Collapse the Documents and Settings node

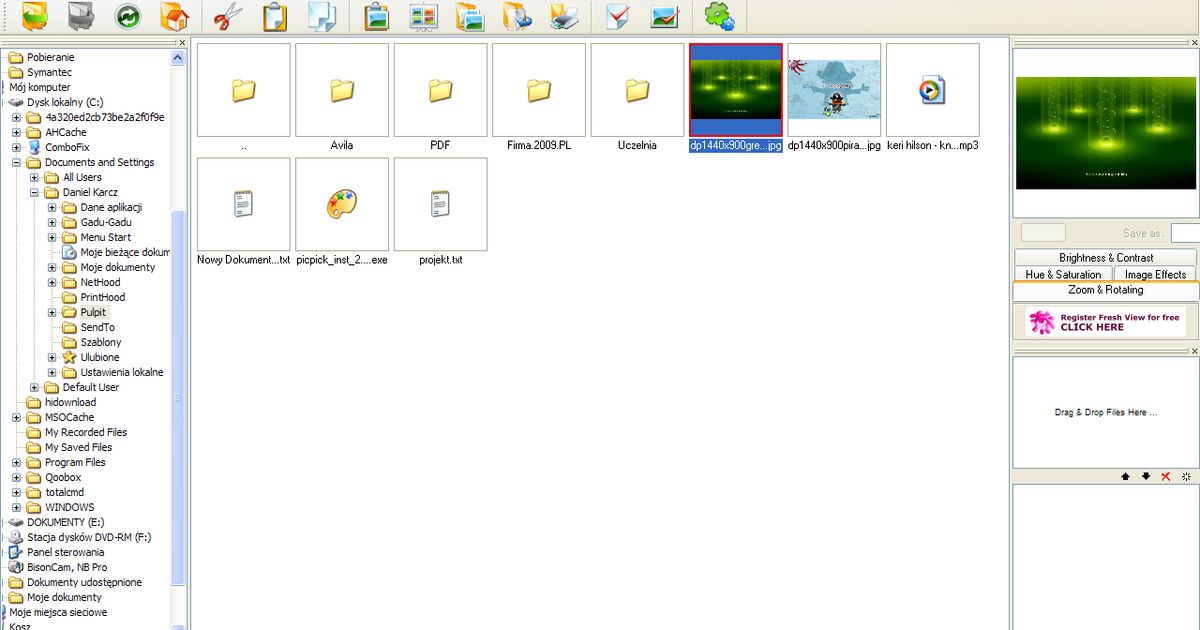coord(16,162)
